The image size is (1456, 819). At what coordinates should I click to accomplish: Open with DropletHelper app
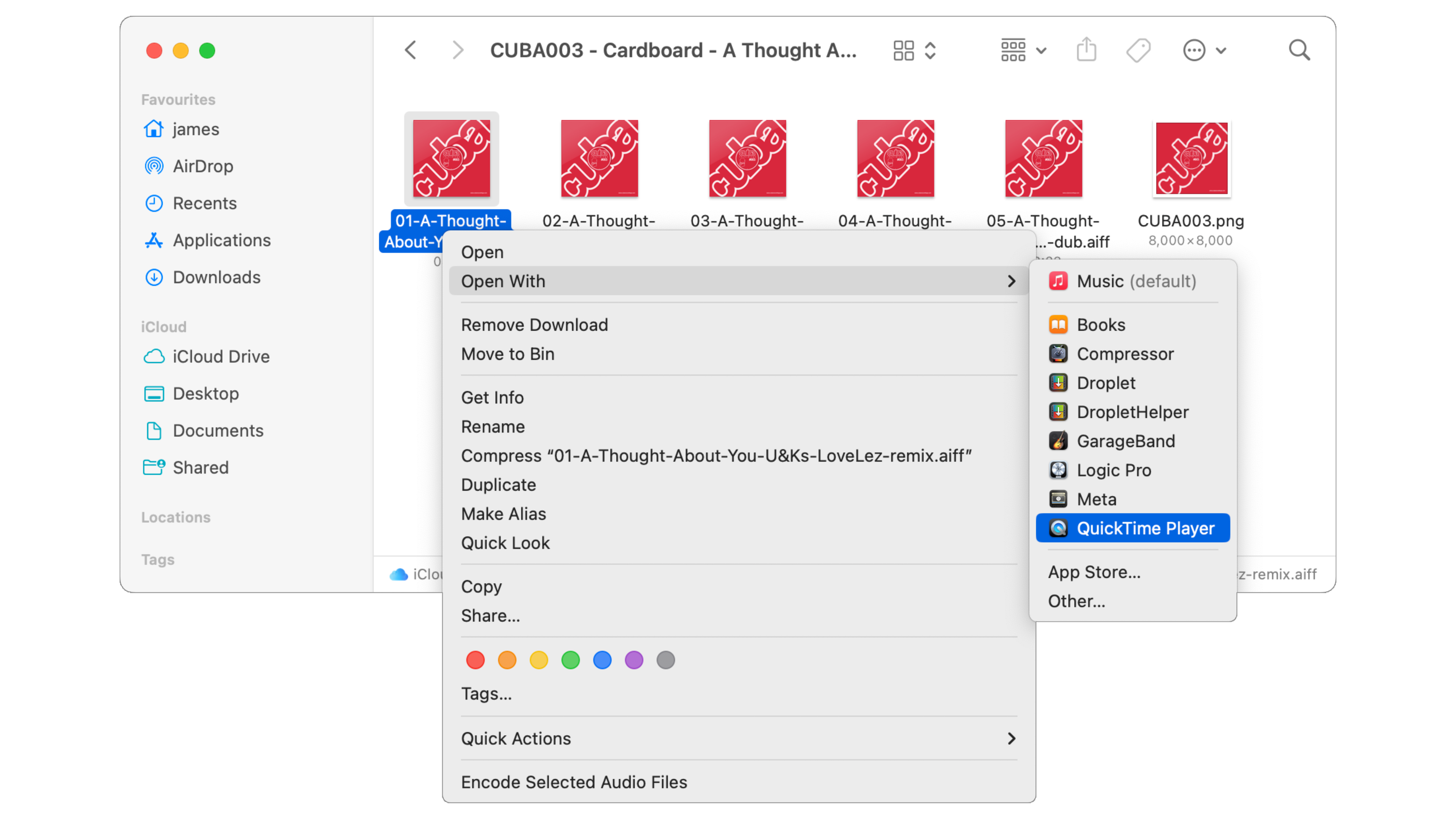coord(1133,412)
